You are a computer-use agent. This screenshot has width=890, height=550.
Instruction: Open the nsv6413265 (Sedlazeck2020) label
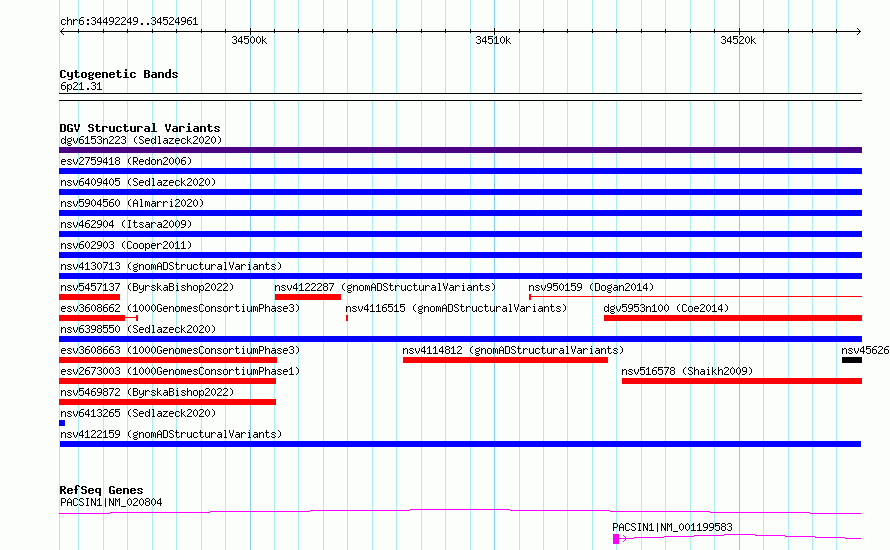pos(138,413)
